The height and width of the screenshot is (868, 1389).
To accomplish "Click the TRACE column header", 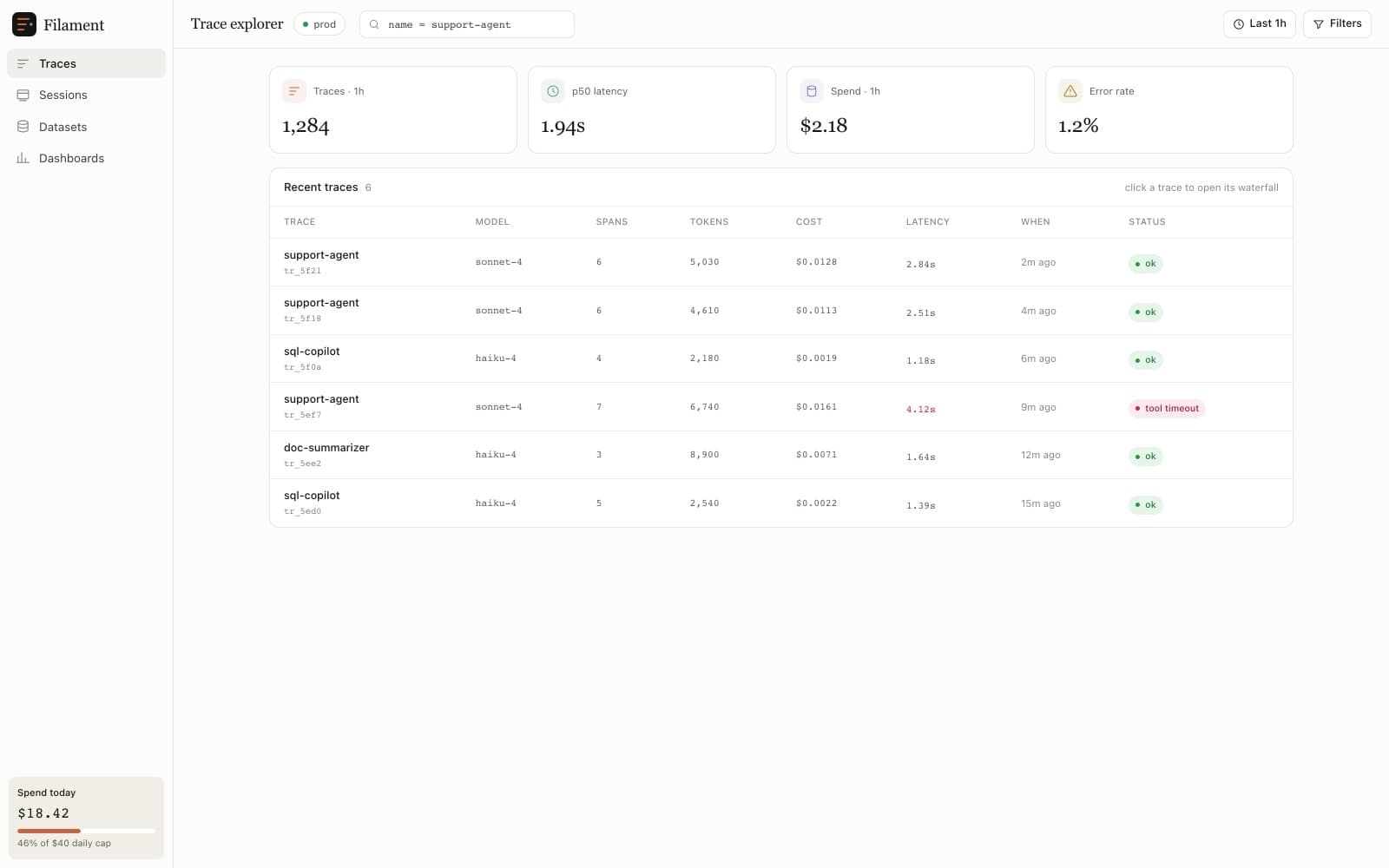I will click(x=300, y=222).
